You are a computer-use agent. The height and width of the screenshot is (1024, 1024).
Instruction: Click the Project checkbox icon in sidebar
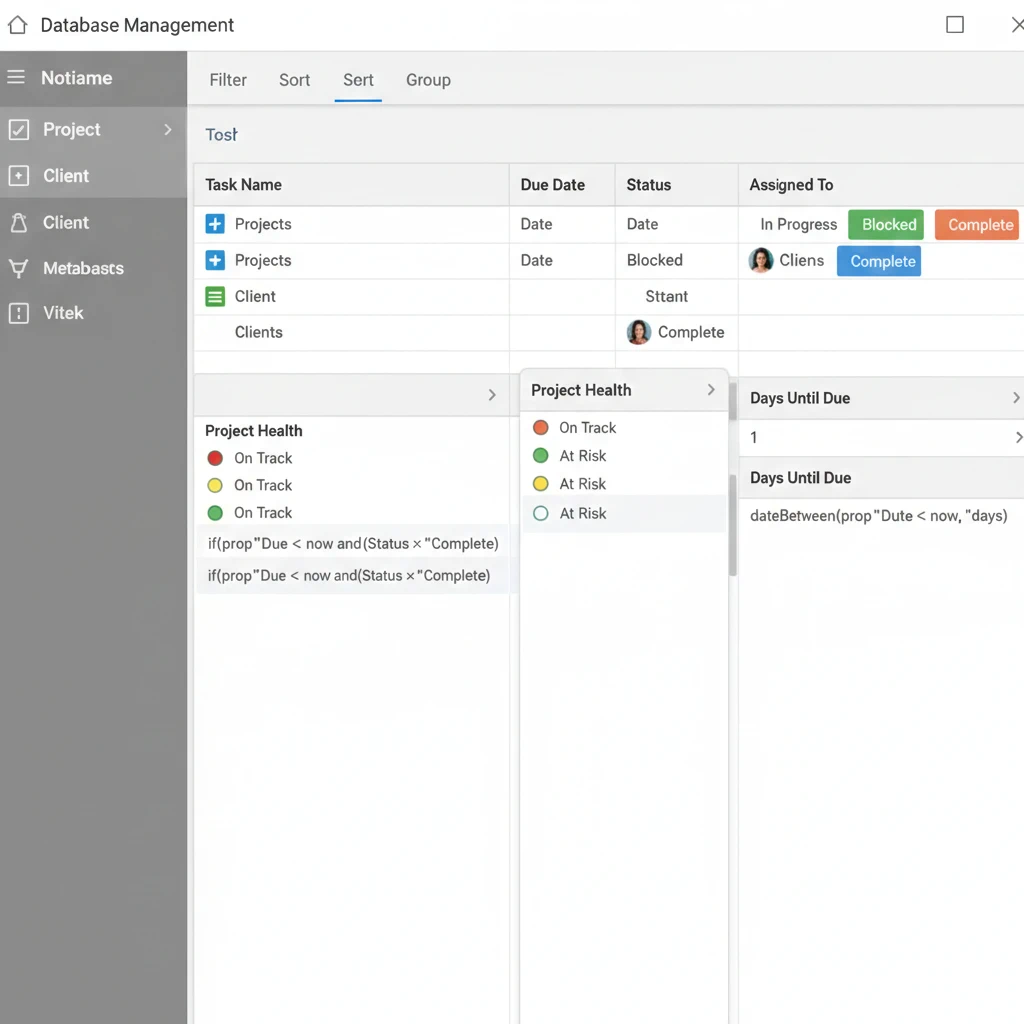(18, 129)
